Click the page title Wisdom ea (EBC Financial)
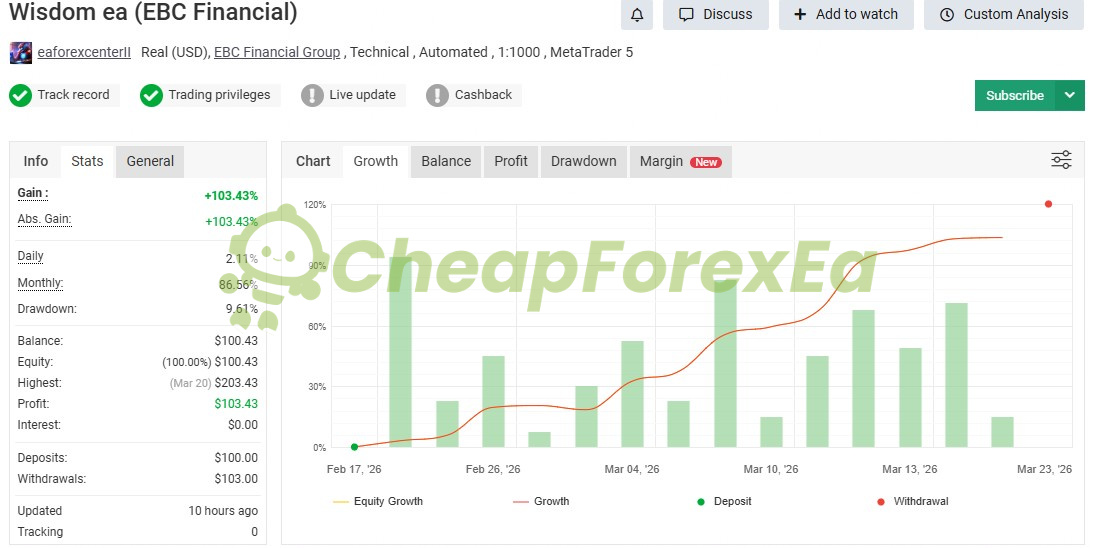Viewport: 1096px width, 548px height. [x=153, y=13]
